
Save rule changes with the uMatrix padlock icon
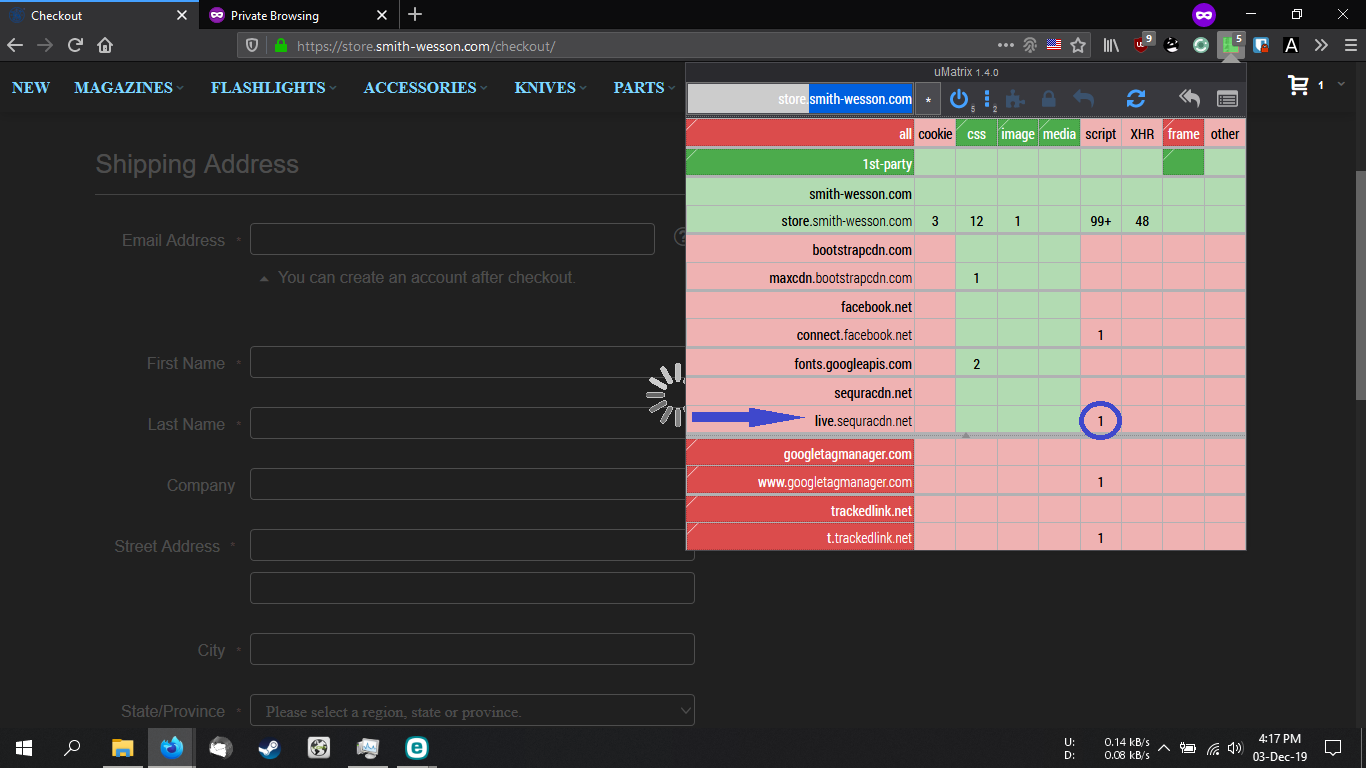[x=1049, y=99]
